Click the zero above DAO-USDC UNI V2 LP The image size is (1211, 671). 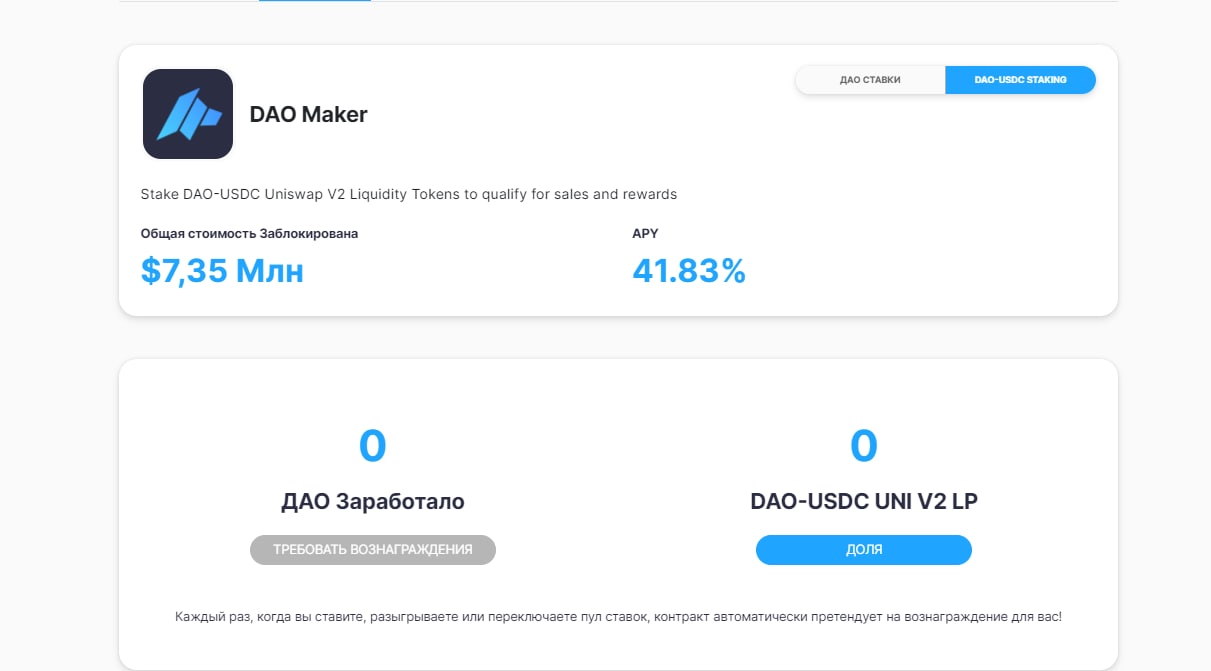click(864, 446)
